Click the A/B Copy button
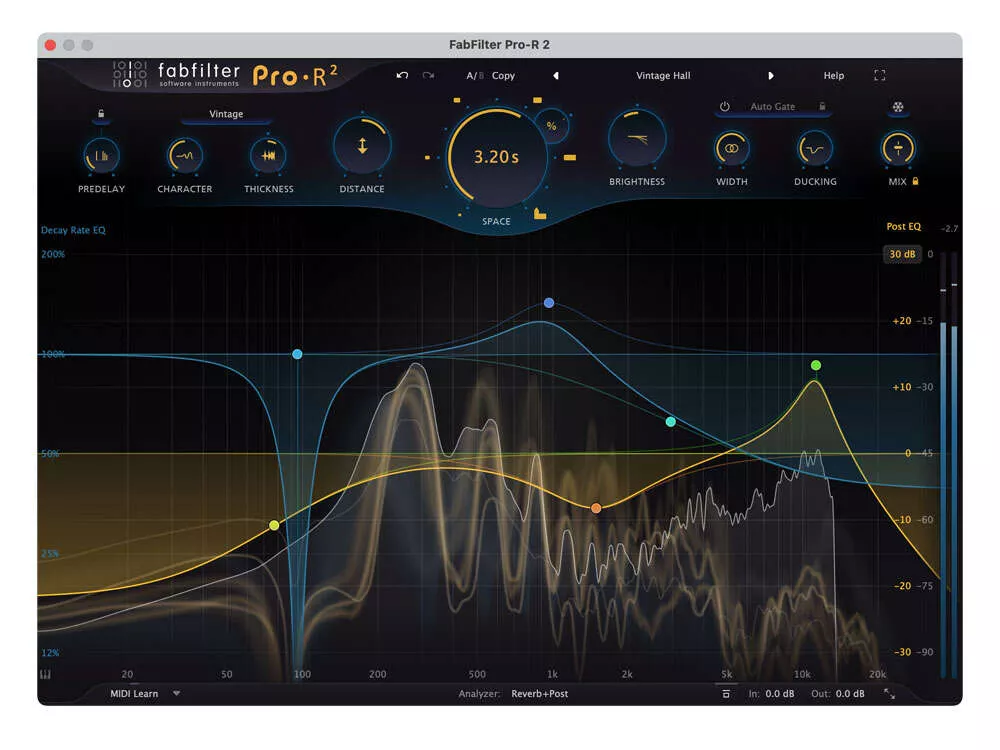 [x=503, y=76]
